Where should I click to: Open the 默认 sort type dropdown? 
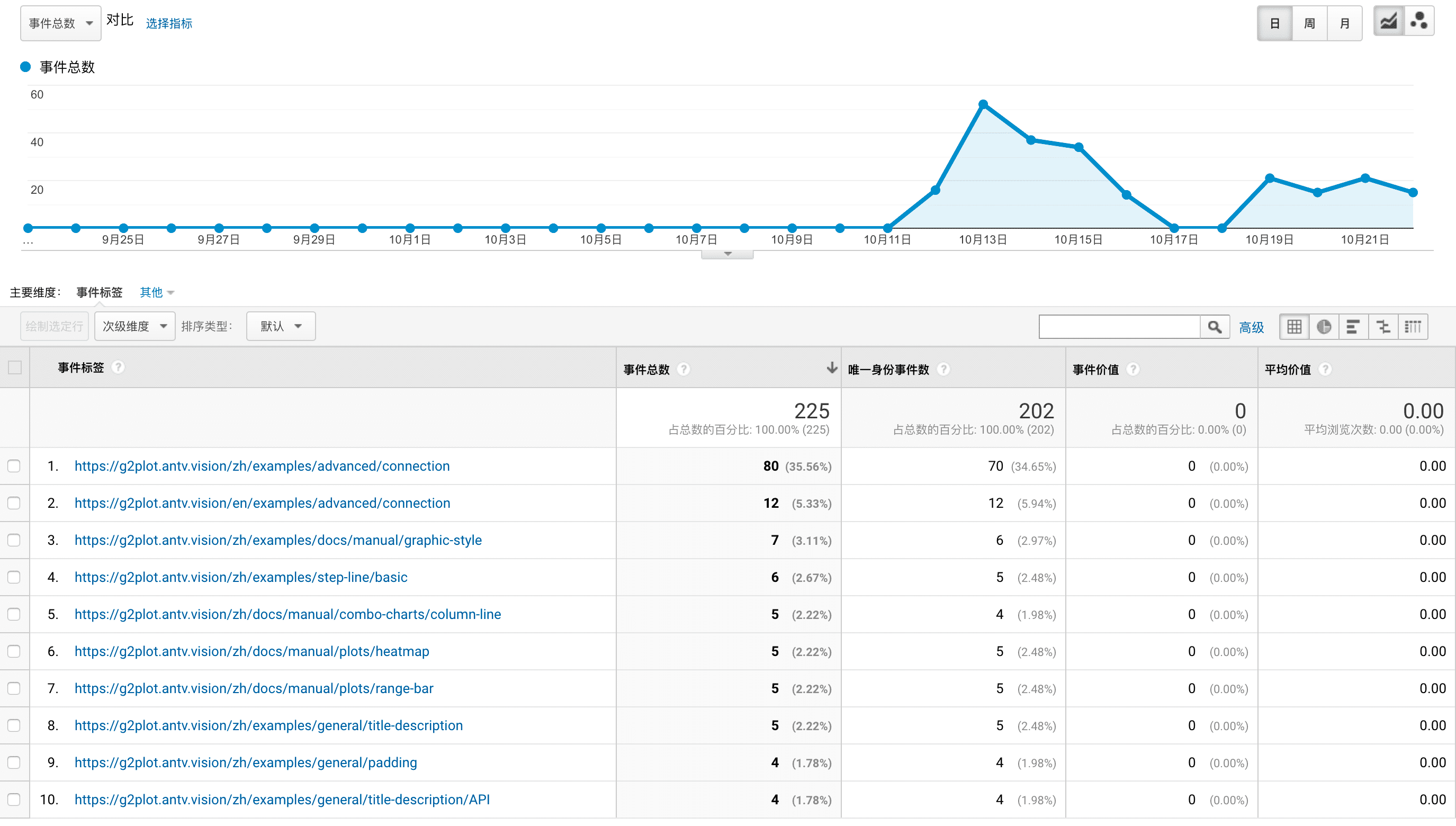pyautogui.click(x=281, y=326)
